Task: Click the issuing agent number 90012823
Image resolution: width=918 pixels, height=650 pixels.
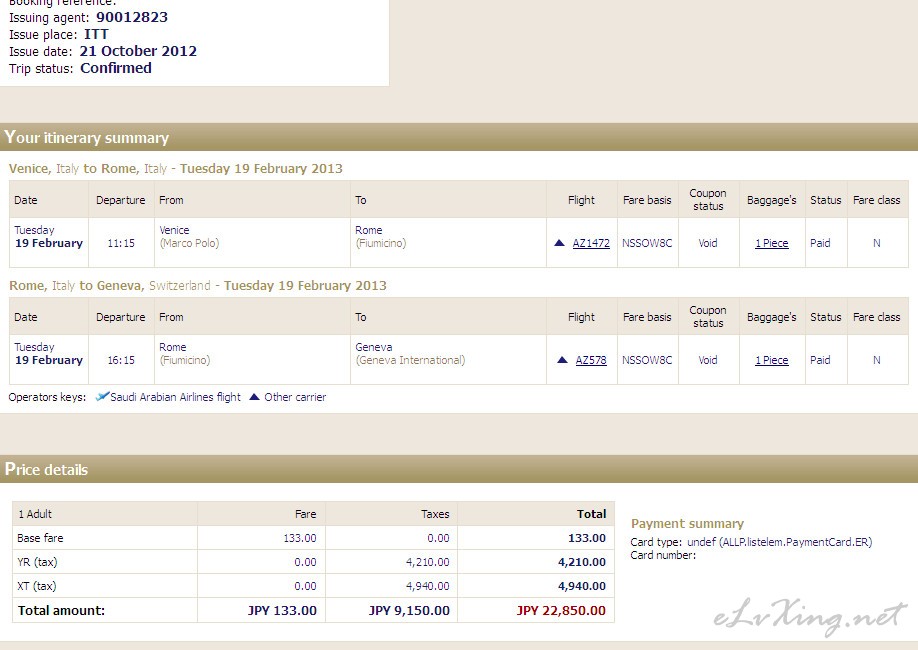Action: tap(132, 17)
